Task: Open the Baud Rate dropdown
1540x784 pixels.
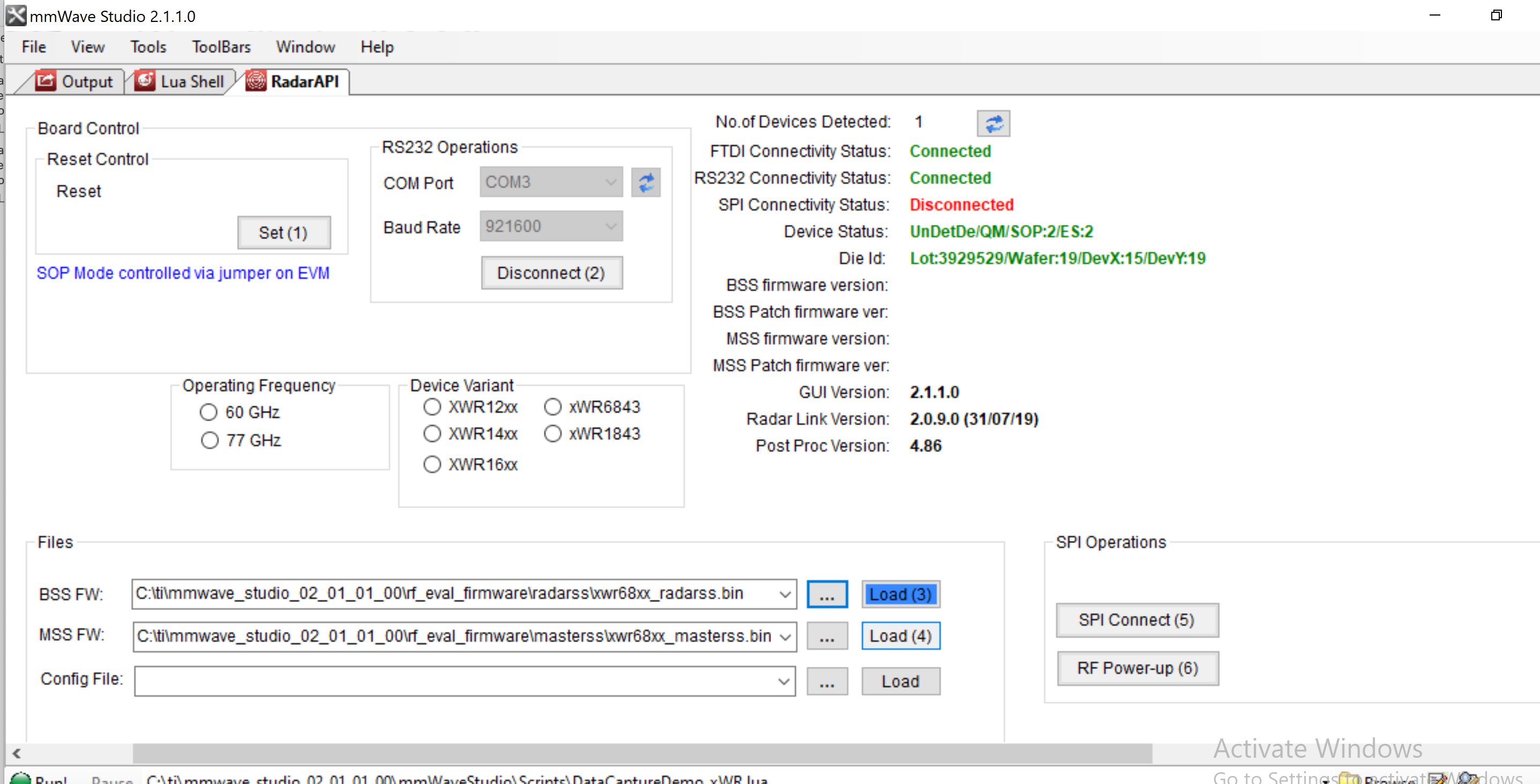Action: tap(610, 227)
